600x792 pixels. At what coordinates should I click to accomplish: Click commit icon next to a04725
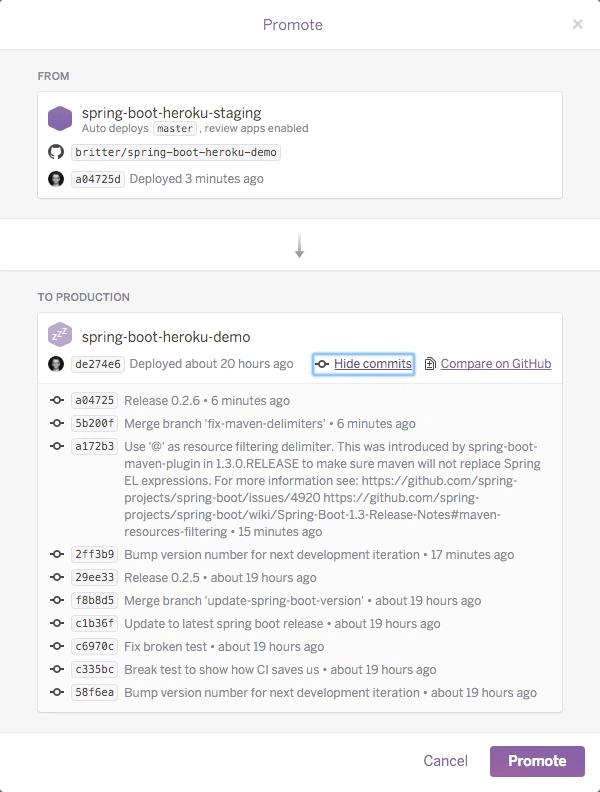(x=57, y=400)
